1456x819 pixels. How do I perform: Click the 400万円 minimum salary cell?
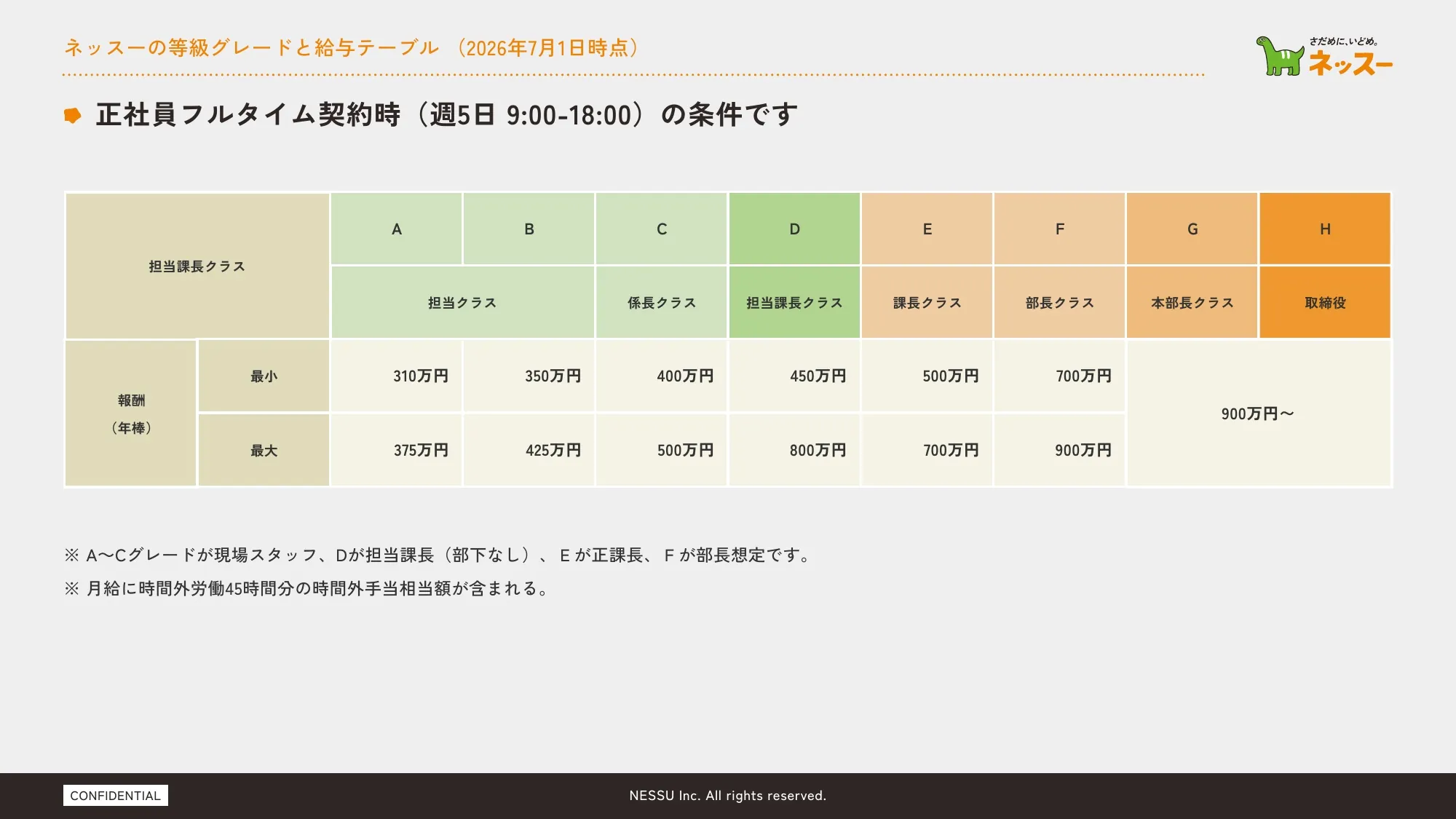(x=662, y=376)
